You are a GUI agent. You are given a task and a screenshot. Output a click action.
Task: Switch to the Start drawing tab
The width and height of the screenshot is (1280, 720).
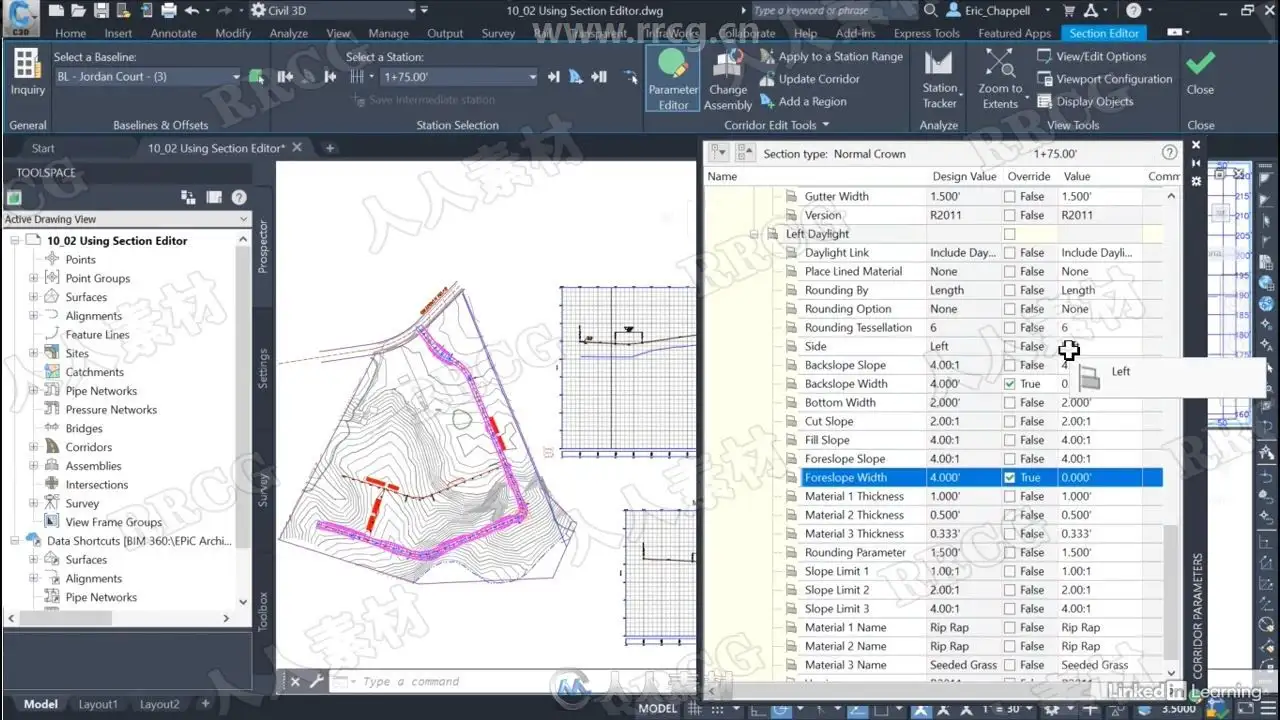pyautogui.click(x=43, y=148)
